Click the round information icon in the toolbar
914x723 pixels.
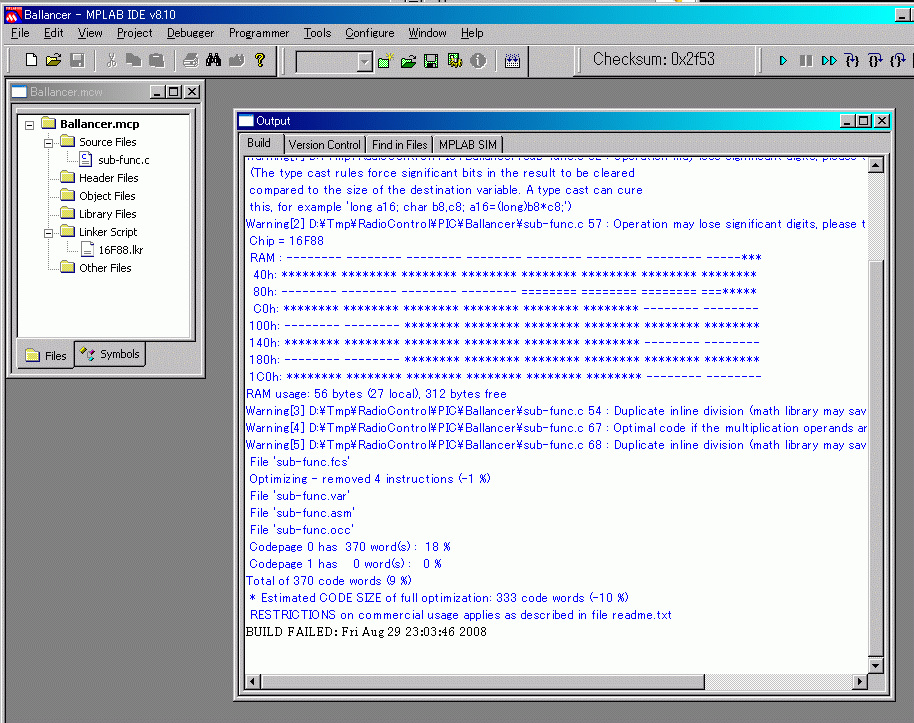(x=478, y=61)
